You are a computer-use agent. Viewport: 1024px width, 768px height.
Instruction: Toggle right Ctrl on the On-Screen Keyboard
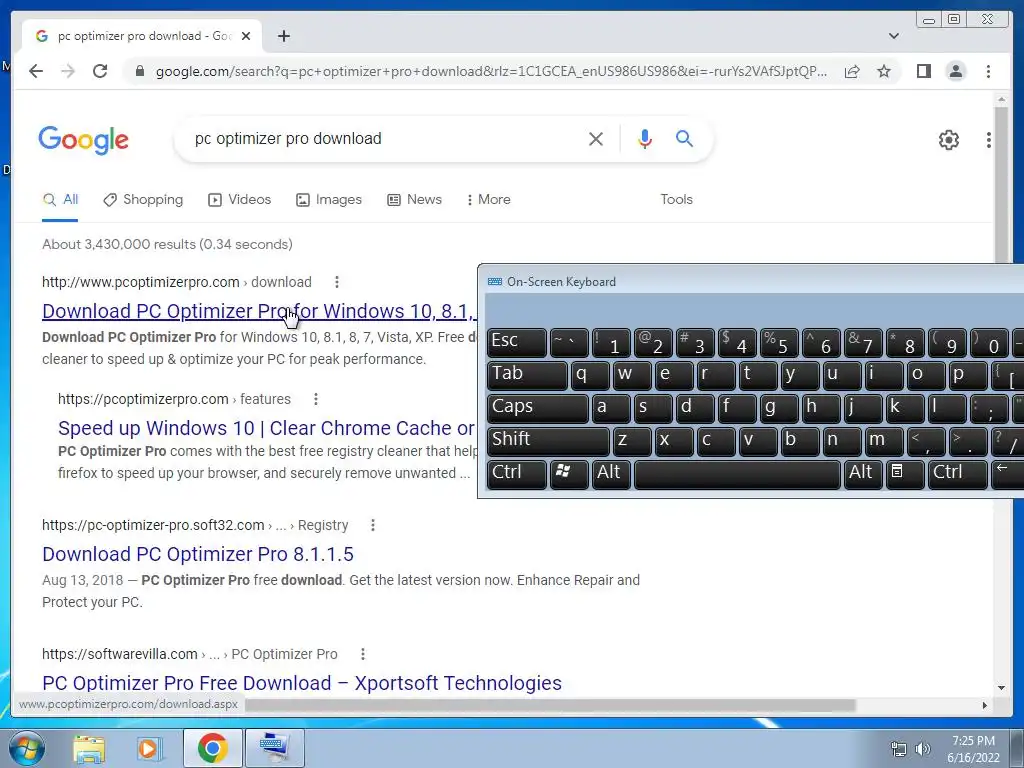(x=957, y=474)
